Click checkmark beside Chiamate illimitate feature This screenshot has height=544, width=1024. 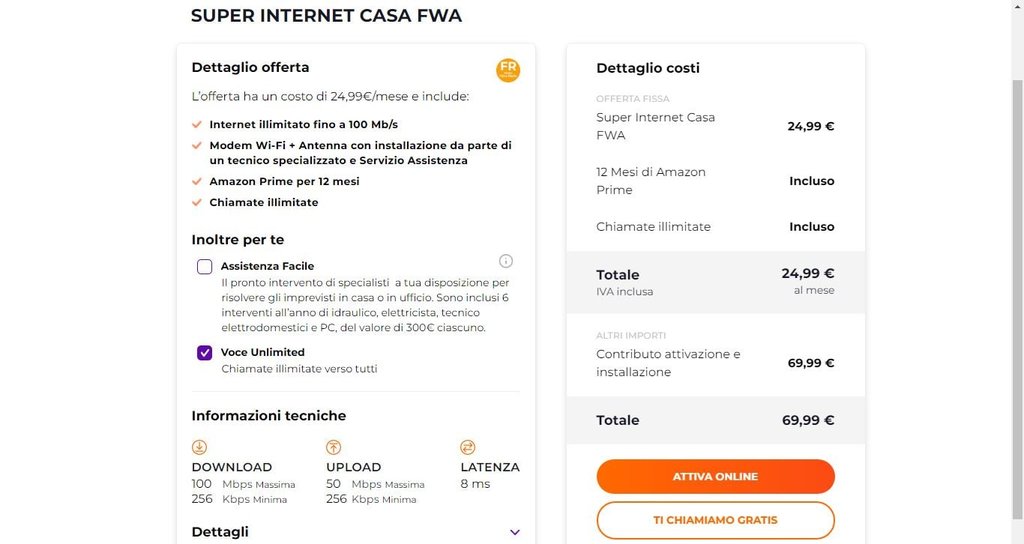(x=197, y=203)
